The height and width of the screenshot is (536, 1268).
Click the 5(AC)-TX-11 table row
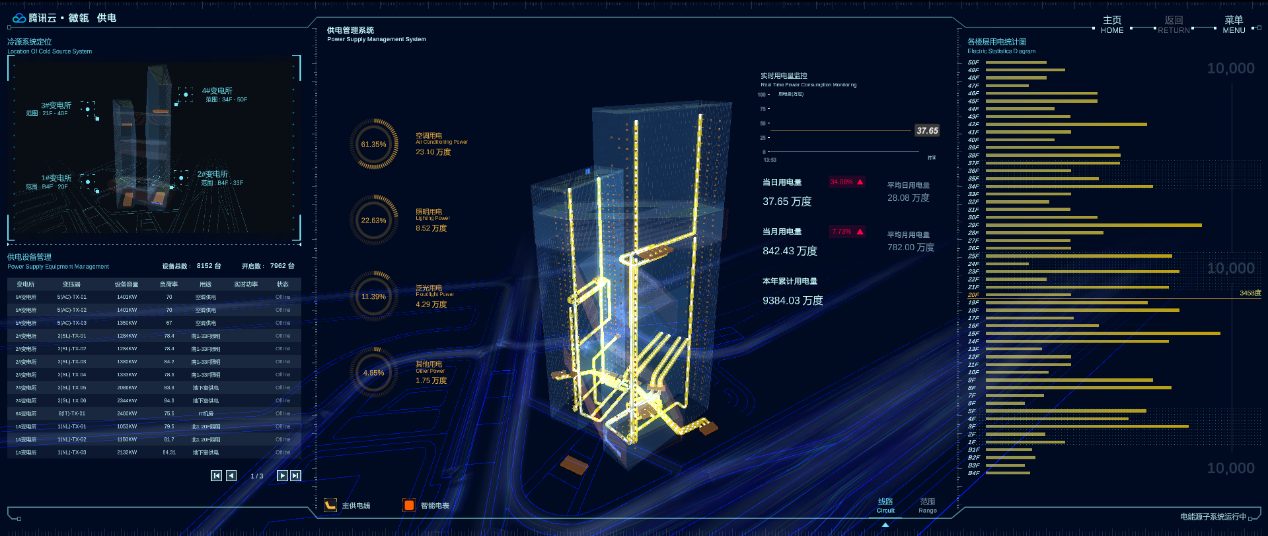[x=153, y=297]
